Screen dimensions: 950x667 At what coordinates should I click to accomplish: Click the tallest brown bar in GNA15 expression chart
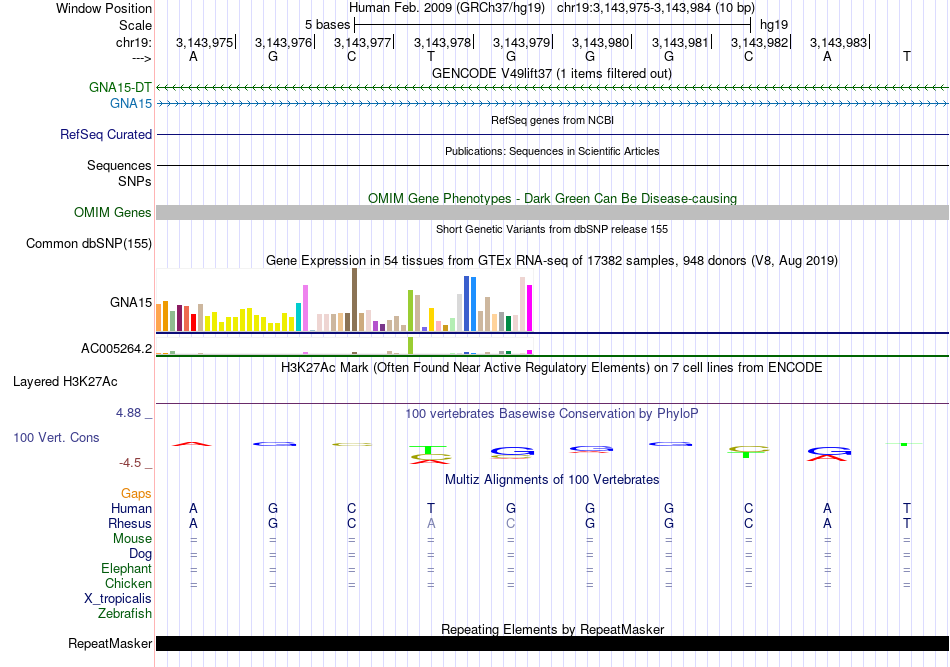(x=354, y=300)
